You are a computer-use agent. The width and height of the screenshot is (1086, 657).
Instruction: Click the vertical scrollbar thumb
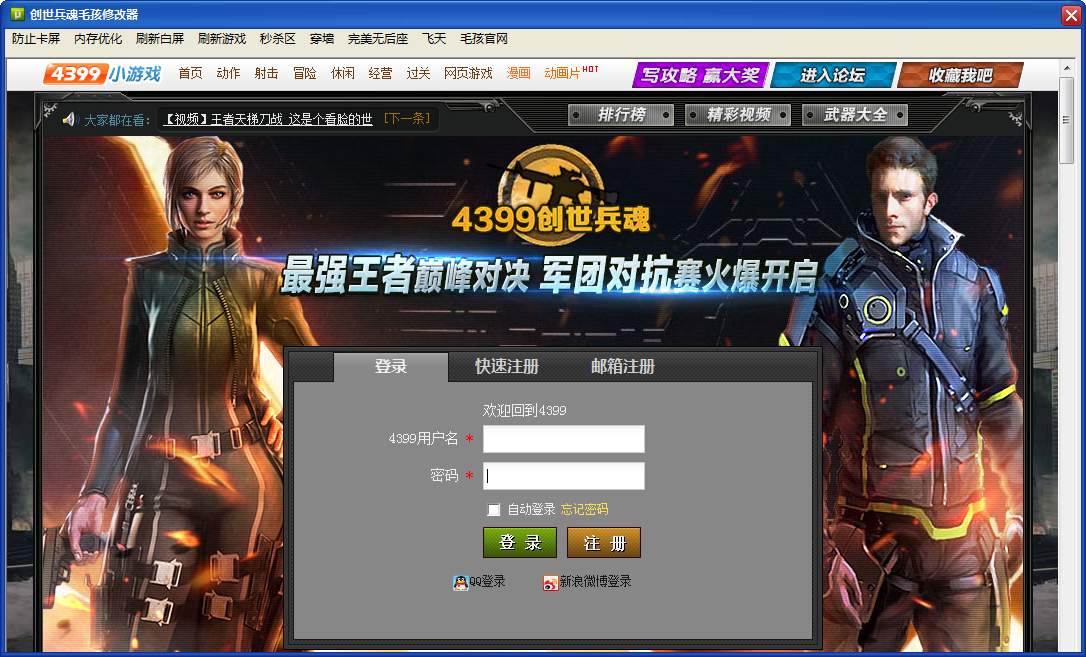pos(1067,120)
